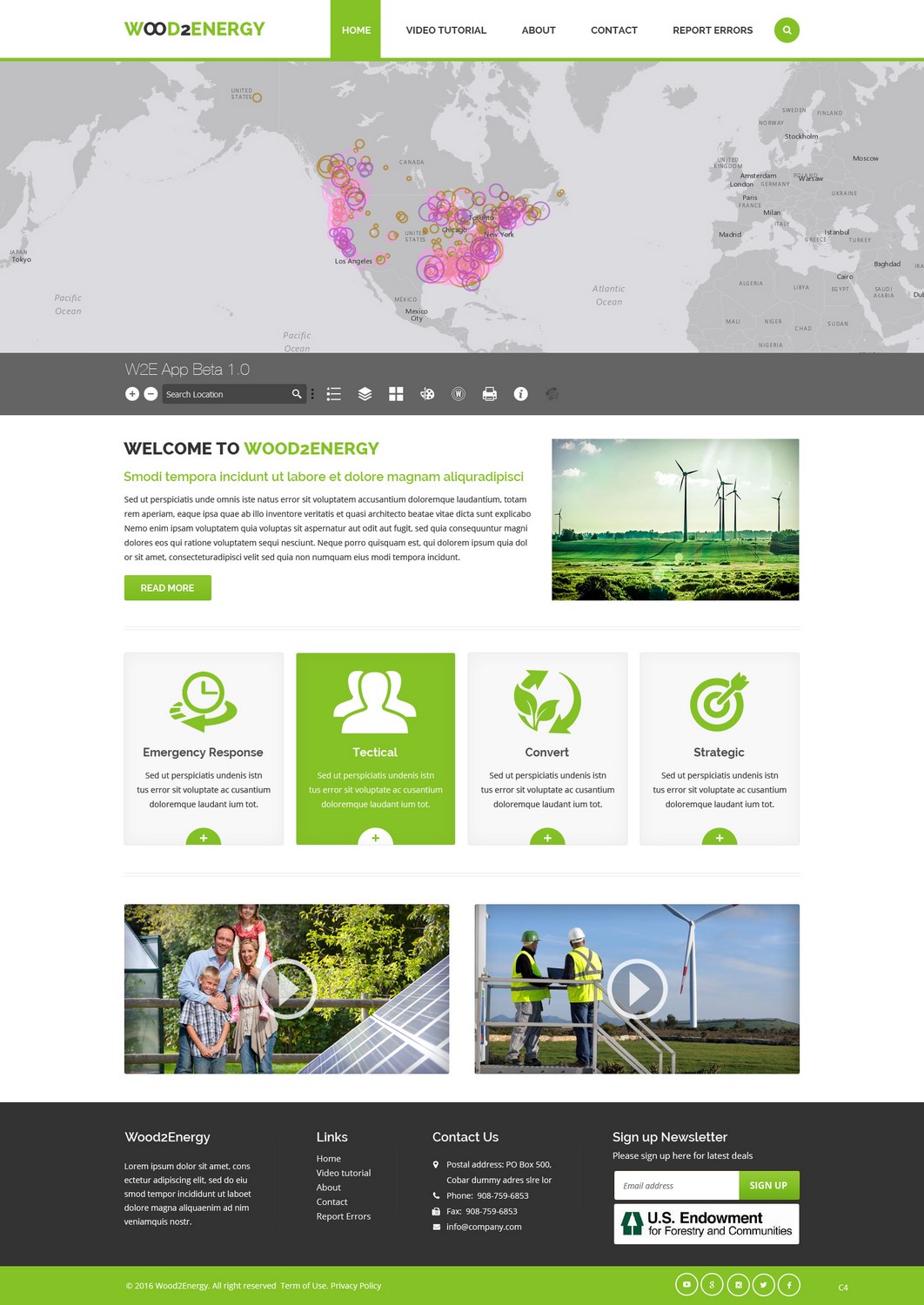Screen dimensions: 924x1305
Task: Click the Emergency Response clock icon
Action: [x=204, y=701]
